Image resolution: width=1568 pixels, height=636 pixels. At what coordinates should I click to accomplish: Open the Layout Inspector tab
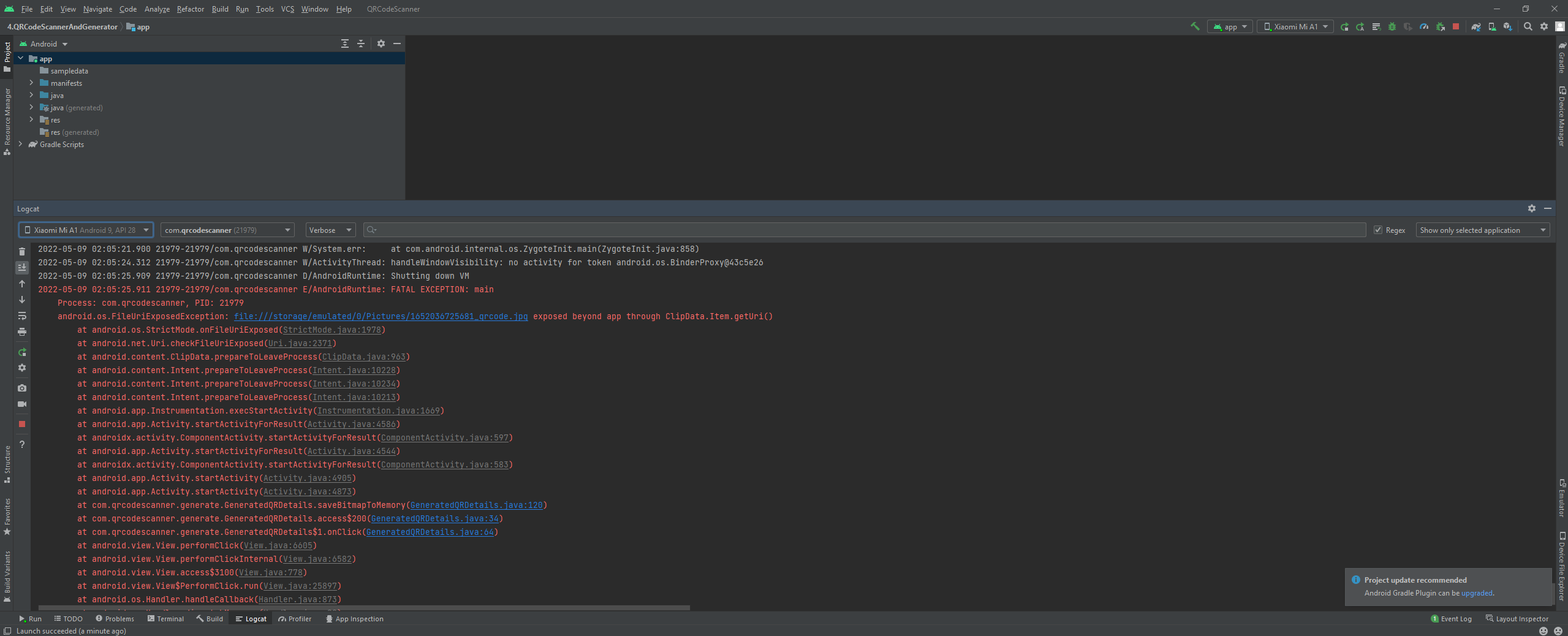point(1517,618)
